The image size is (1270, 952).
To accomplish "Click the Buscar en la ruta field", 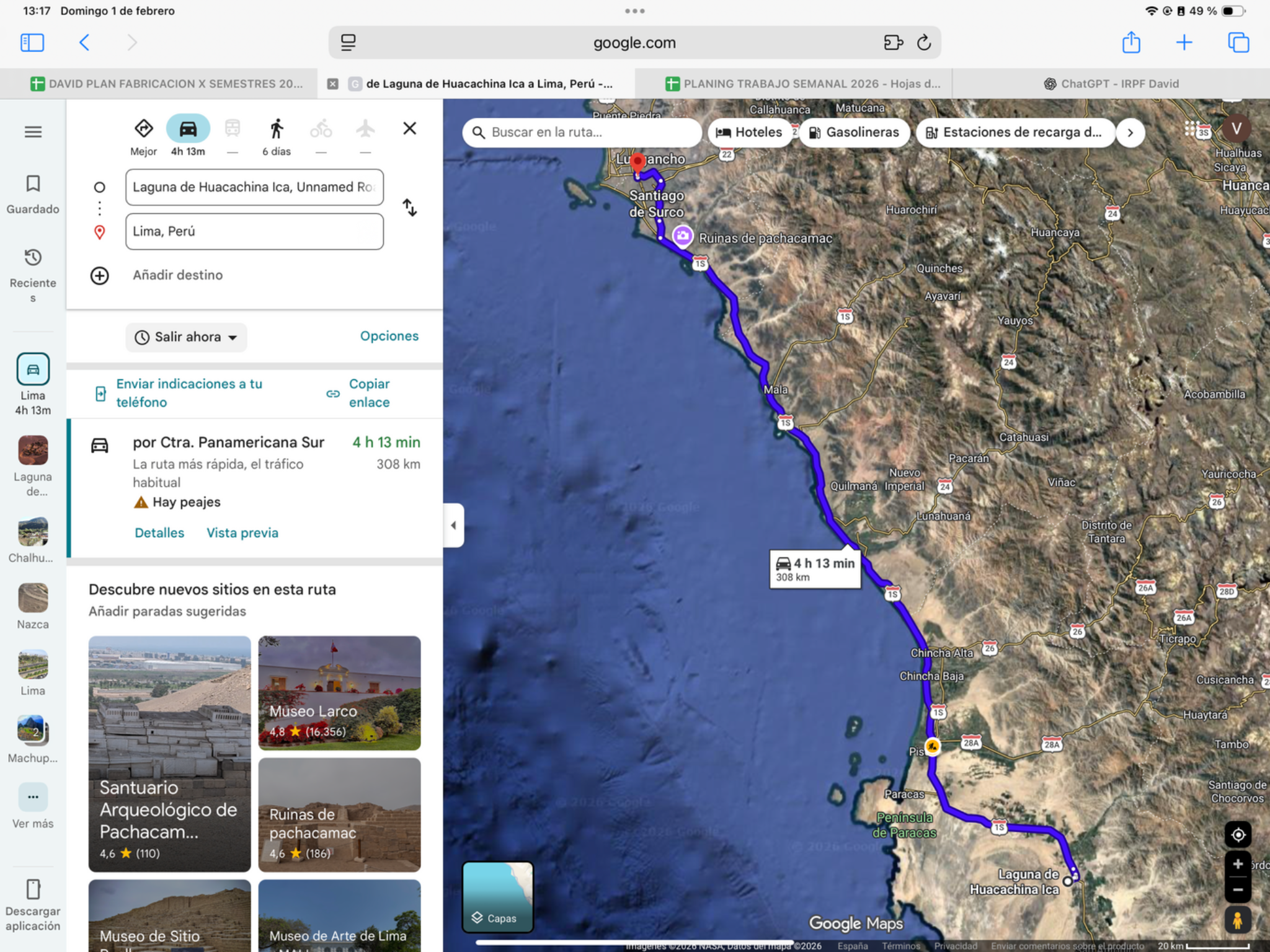I will (x=582, y=132).
